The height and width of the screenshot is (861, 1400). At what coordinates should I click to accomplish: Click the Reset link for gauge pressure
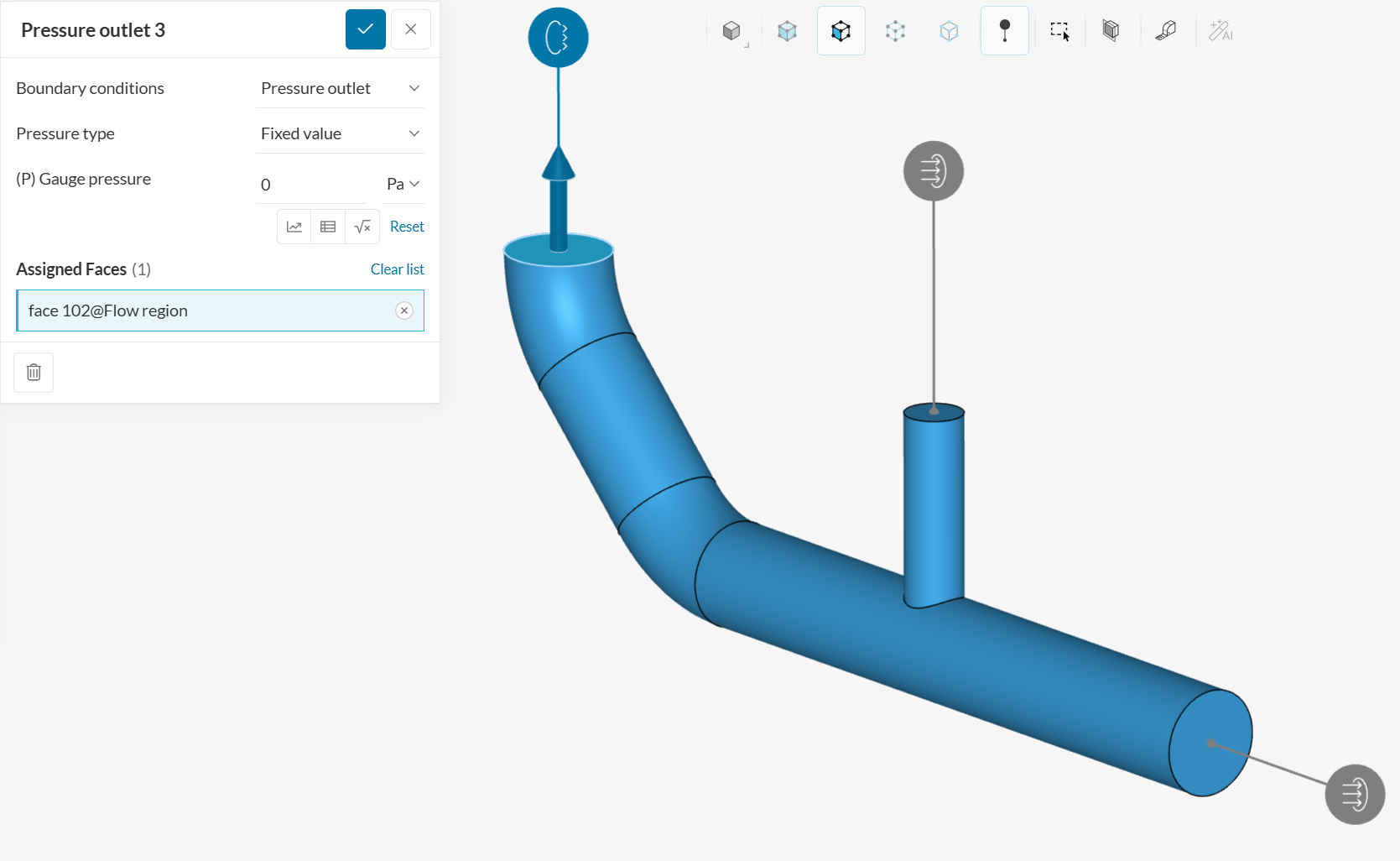[407, 227]
